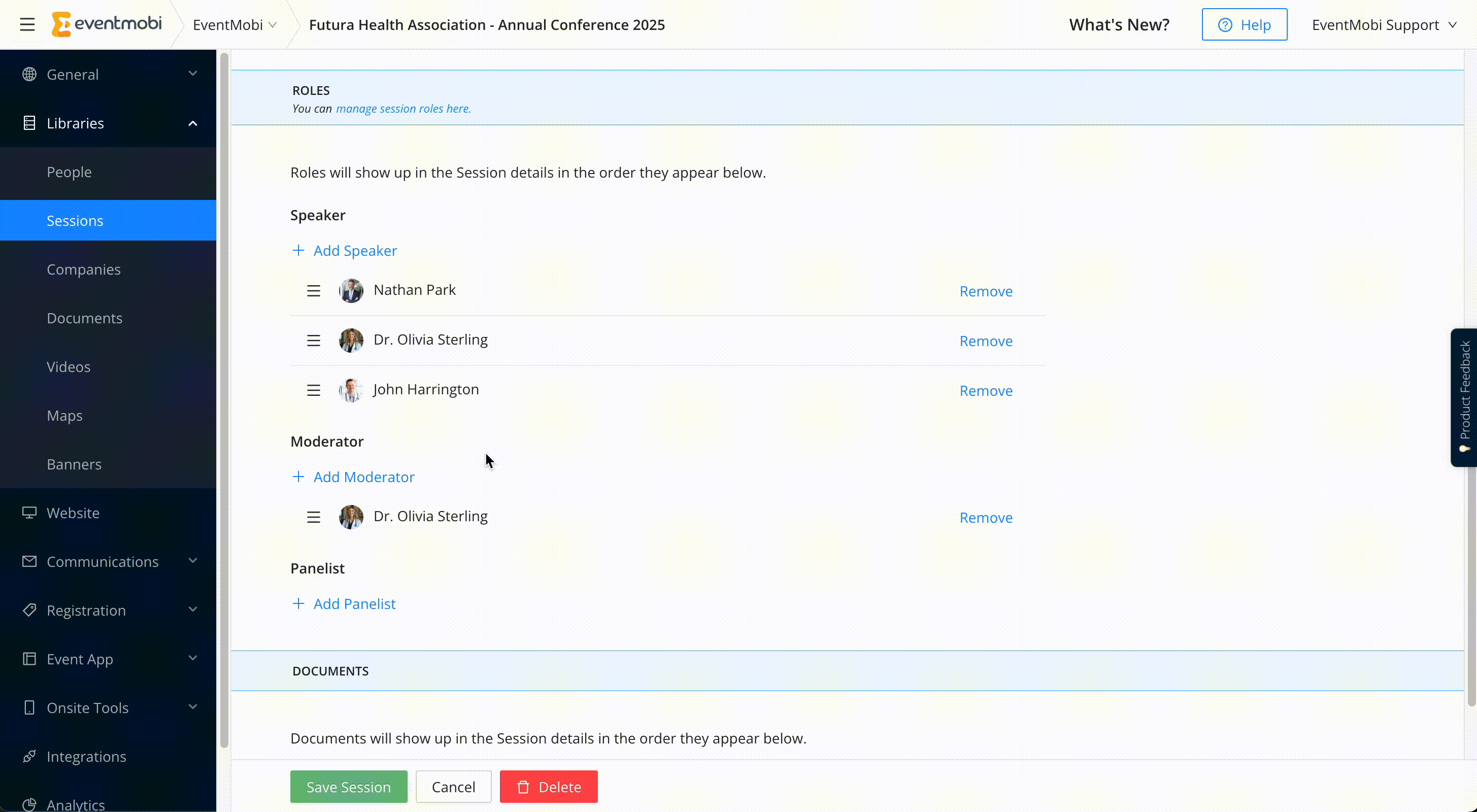Click the hamburger menu icon
The height and width of the screenshot is (812, 1477).
point(27,25)
